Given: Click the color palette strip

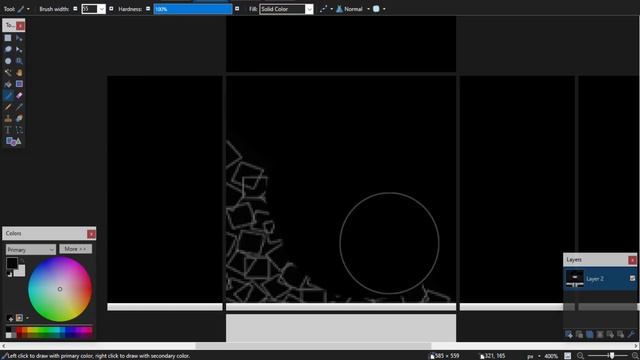Looking at the screenshot, I should click(x=49, y=332).
